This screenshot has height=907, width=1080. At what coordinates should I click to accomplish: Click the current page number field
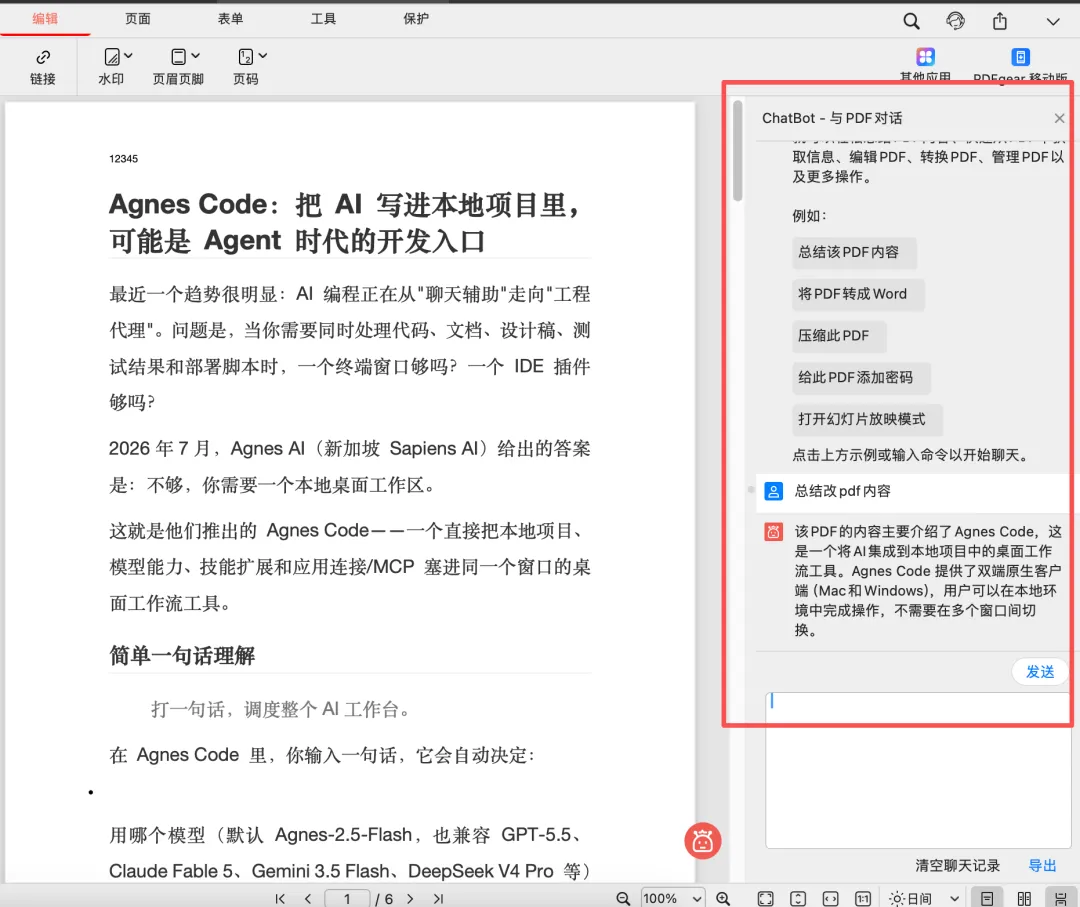(347, 899)
